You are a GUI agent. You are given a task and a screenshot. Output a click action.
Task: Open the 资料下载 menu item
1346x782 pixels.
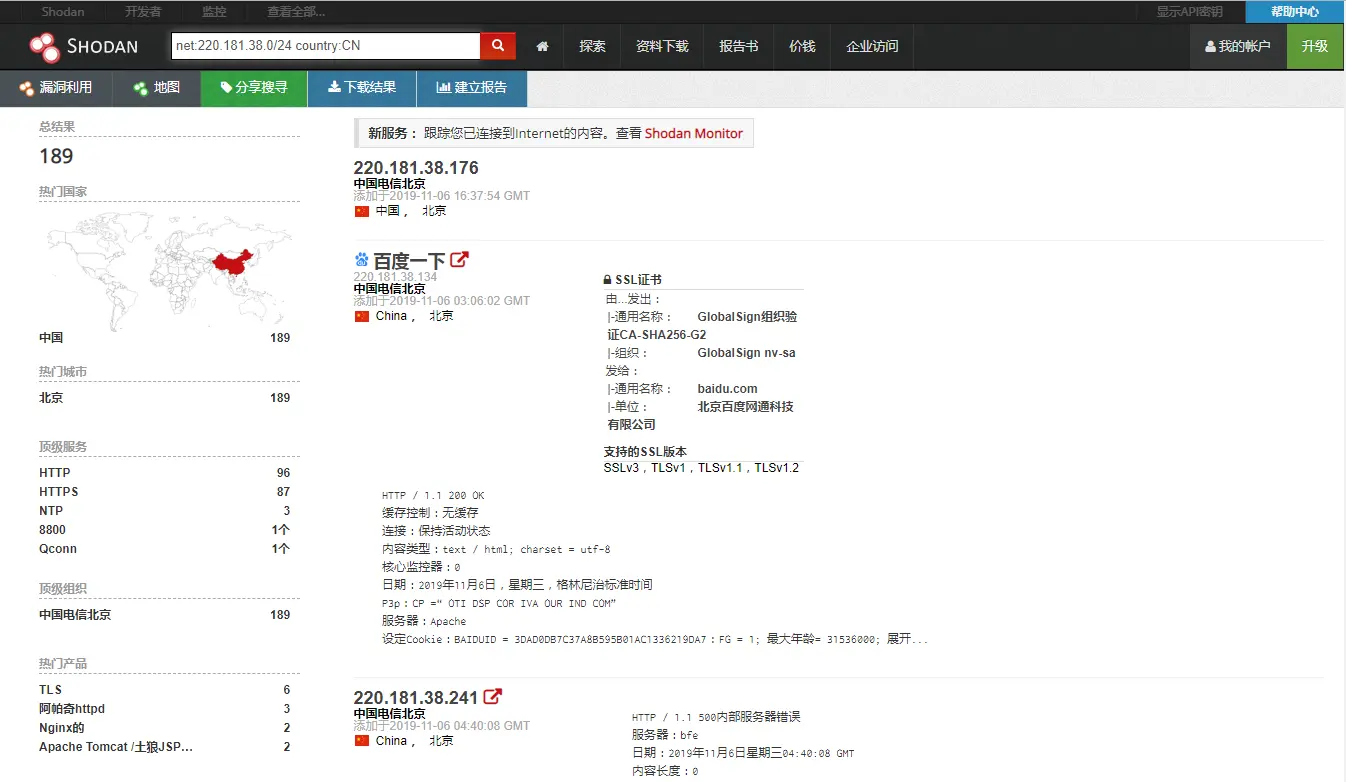pyautogui.click(x=662, y=47)
